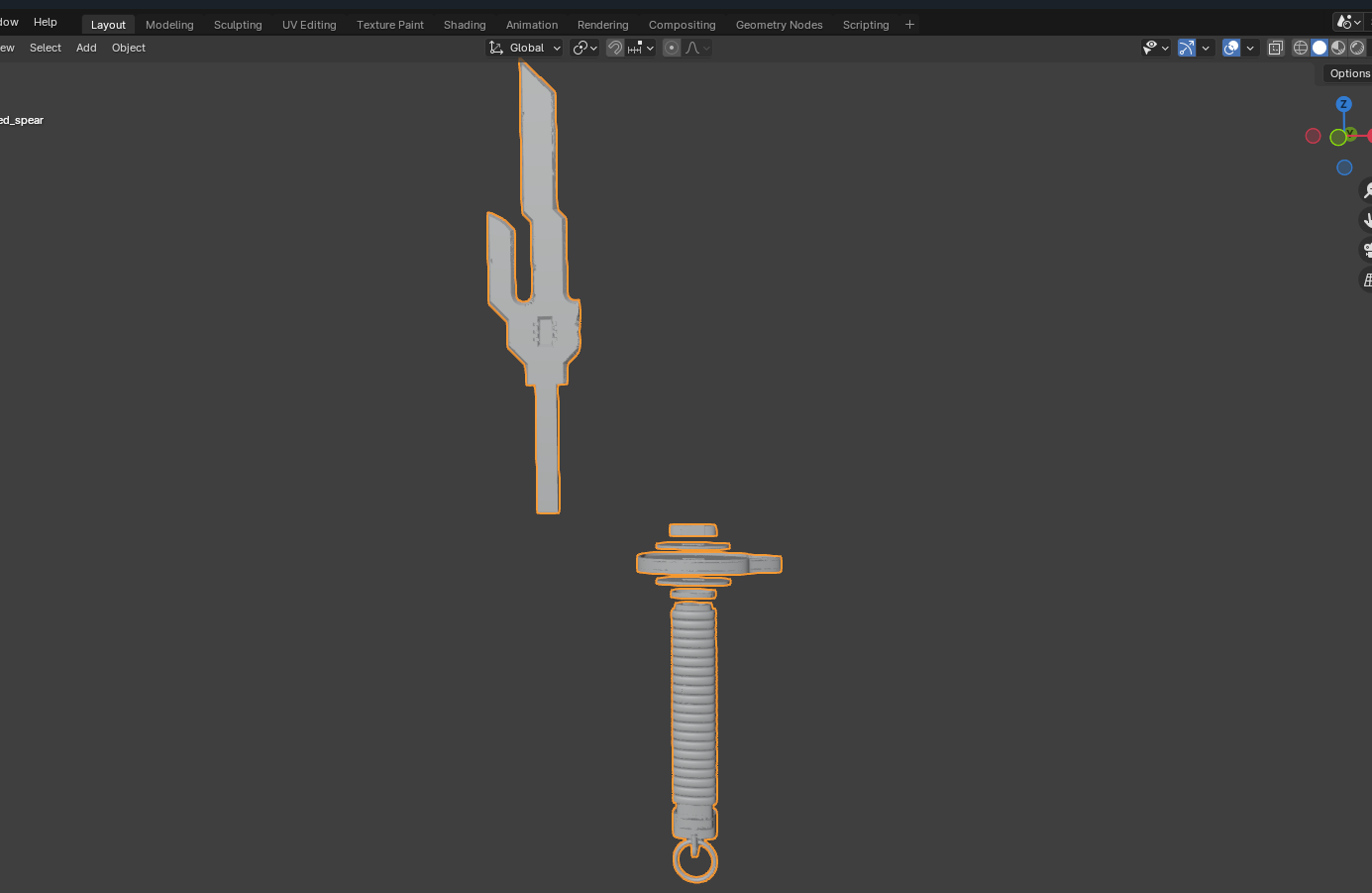Toggle X-ray view mode
The image size is (1372, 893).
1276,48
